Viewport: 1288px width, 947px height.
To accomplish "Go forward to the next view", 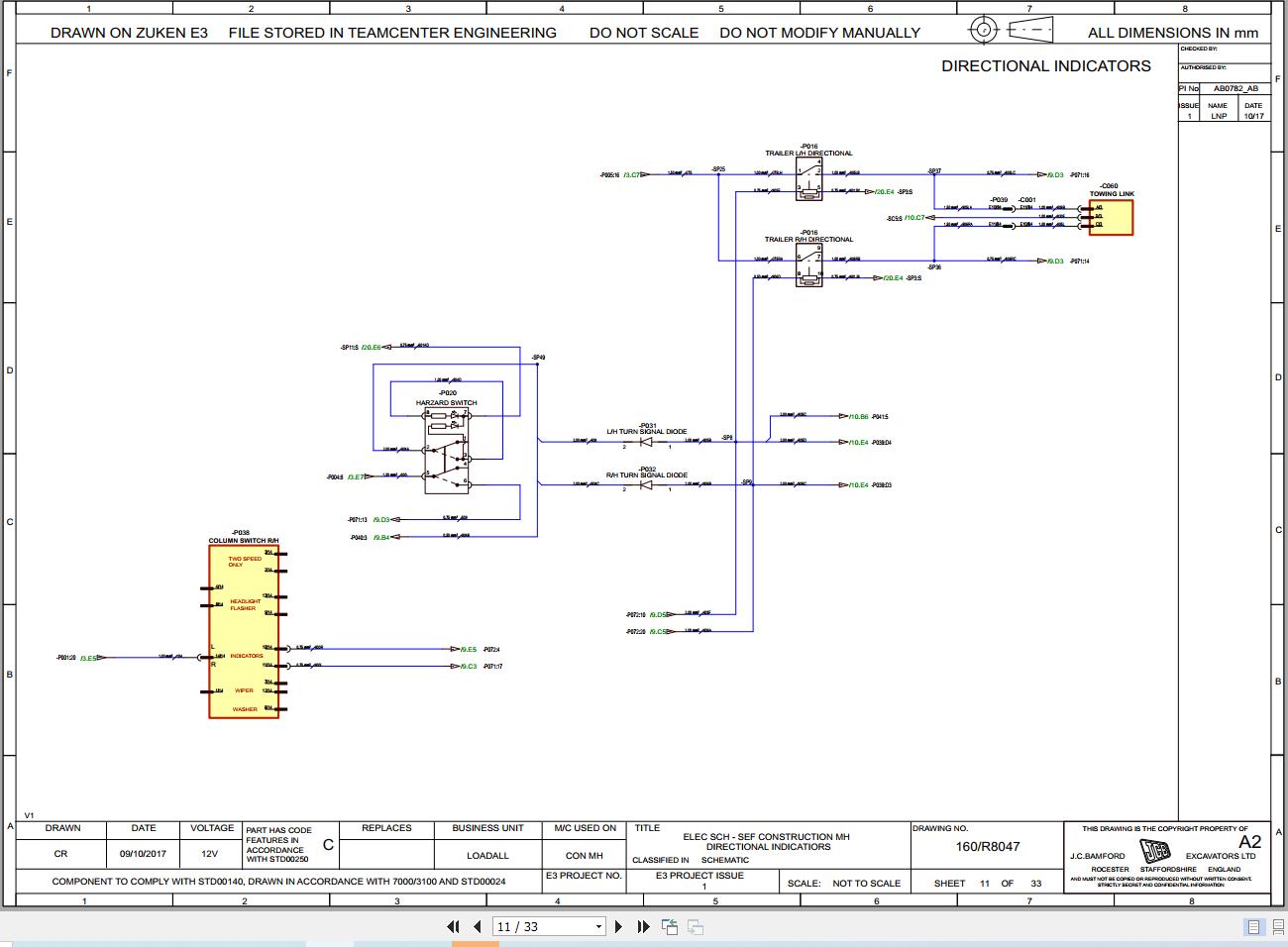I will click(x=694, y=926).
